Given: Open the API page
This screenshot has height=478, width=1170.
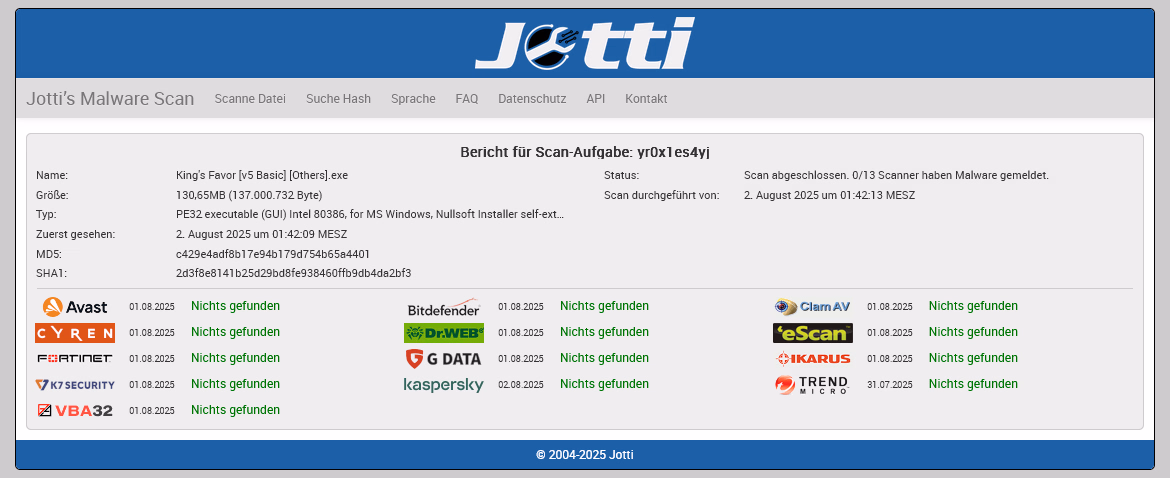Looking at the screenshot, I should tap(595, 98).
